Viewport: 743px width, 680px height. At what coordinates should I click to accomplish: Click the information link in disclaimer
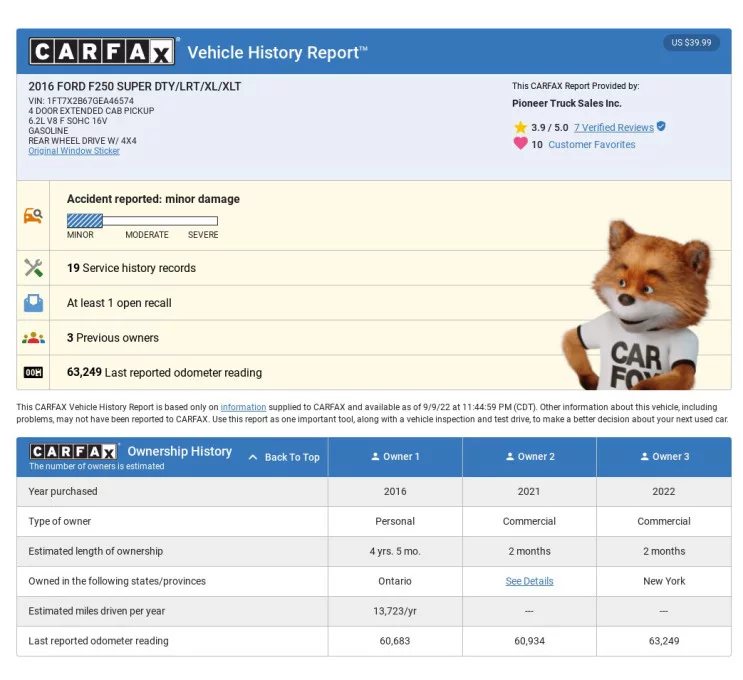click(x=243, y=408)
